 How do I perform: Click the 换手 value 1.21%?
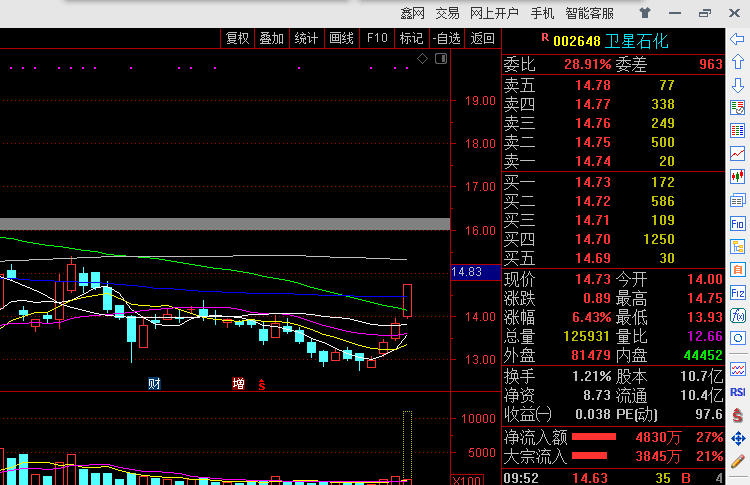(592, 376)
